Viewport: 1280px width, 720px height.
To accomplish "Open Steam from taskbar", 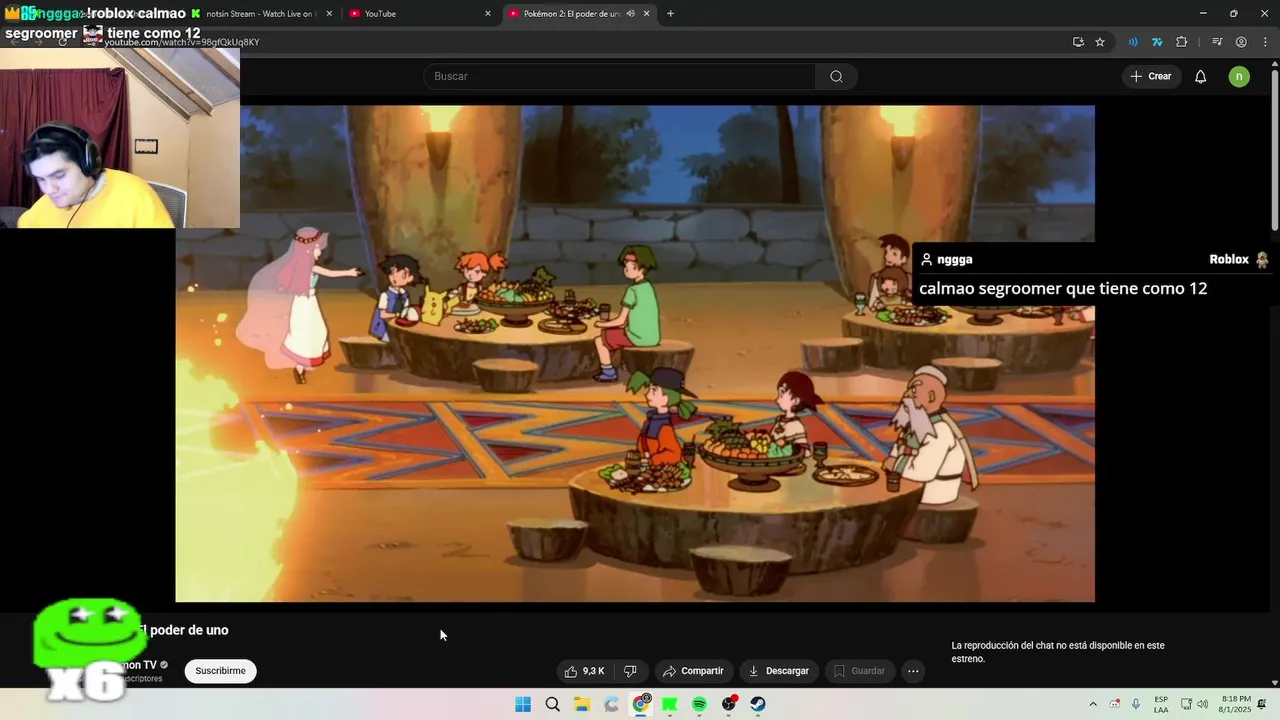I will [758, 704].
